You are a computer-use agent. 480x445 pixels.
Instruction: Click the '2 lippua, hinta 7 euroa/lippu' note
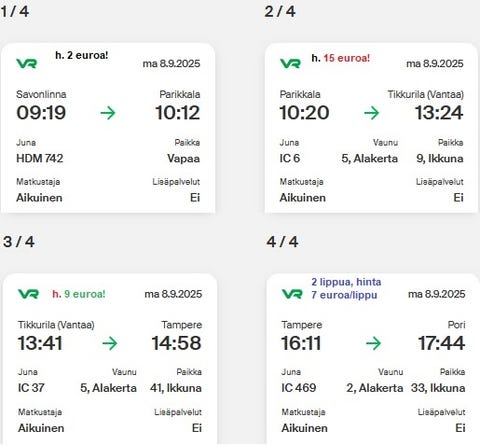pos(346,288)
